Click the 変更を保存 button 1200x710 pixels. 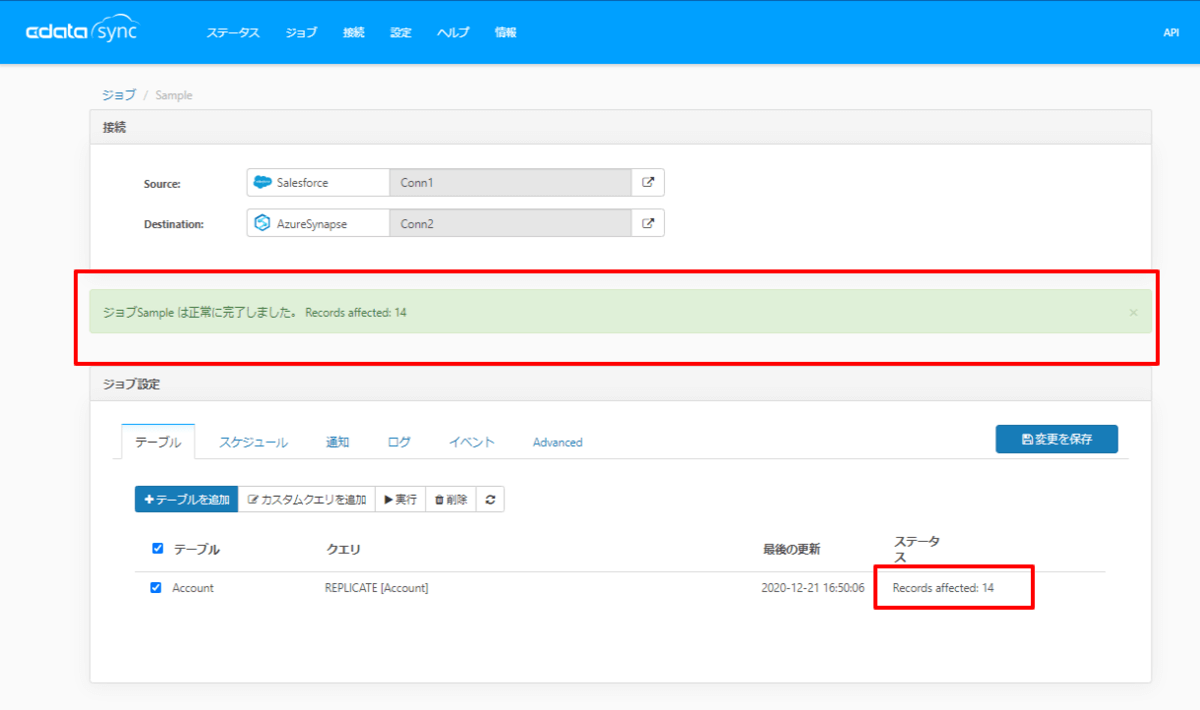(1057, 439)
